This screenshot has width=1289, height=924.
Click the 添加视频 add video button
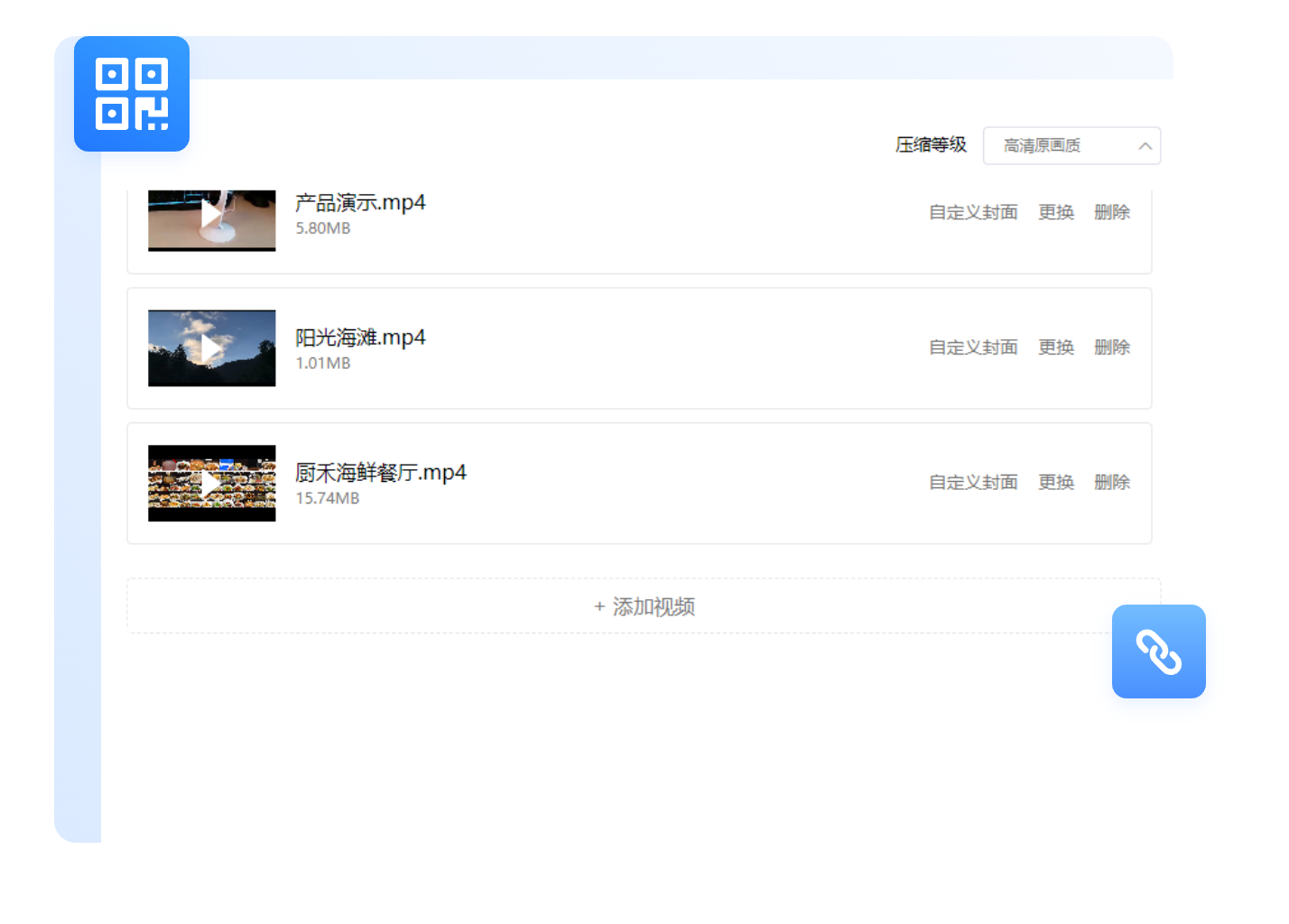coord(644,606)
